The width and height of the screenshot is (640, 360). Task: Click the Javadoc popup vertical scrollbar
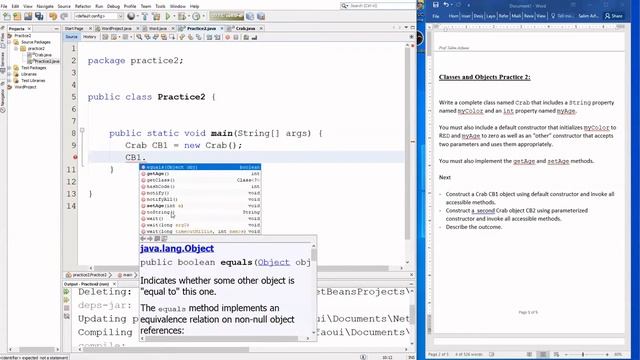[x=313, y=290]
